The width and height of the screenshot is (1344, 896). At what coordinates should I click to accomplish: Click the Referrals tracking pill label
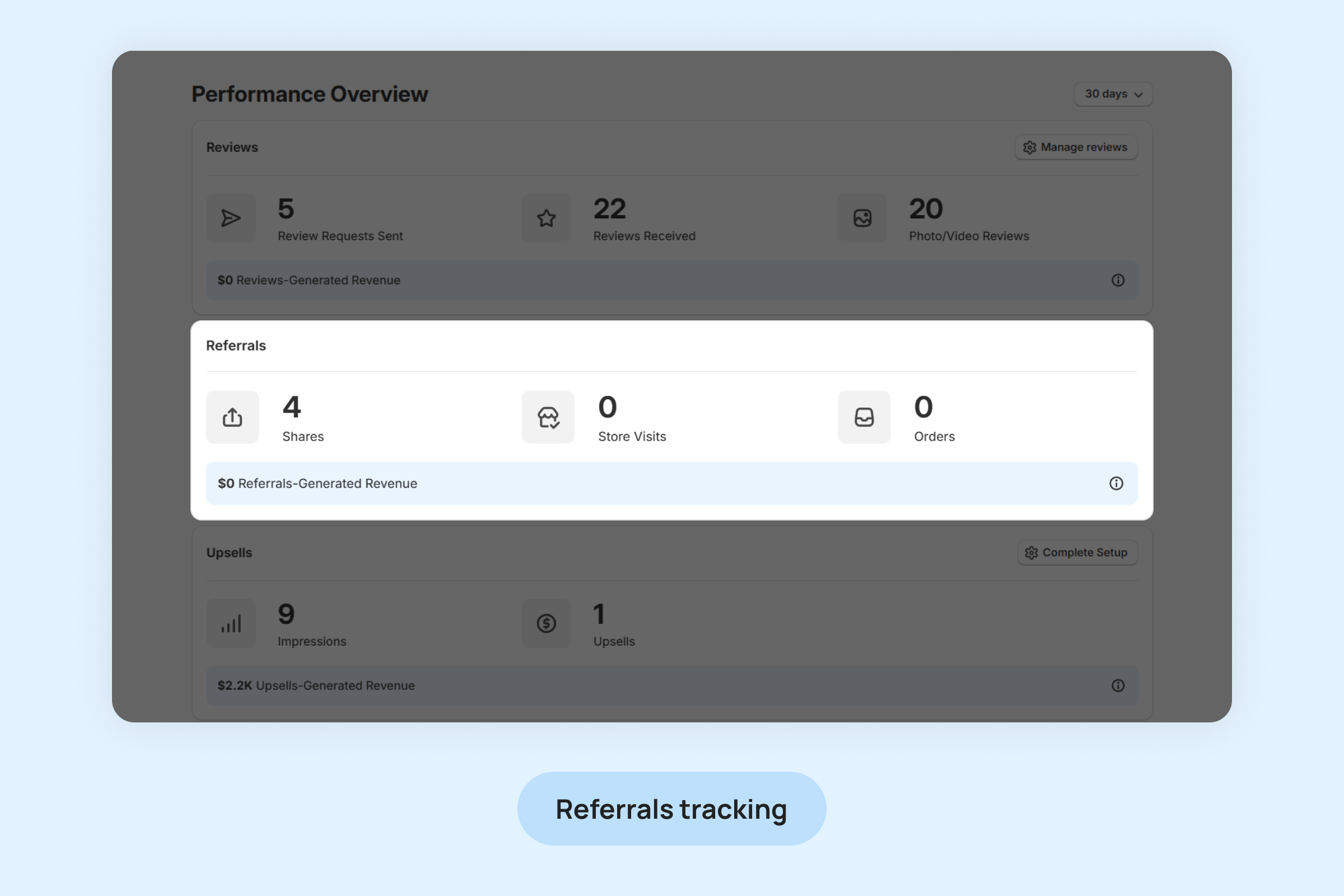tap(671, 809)
